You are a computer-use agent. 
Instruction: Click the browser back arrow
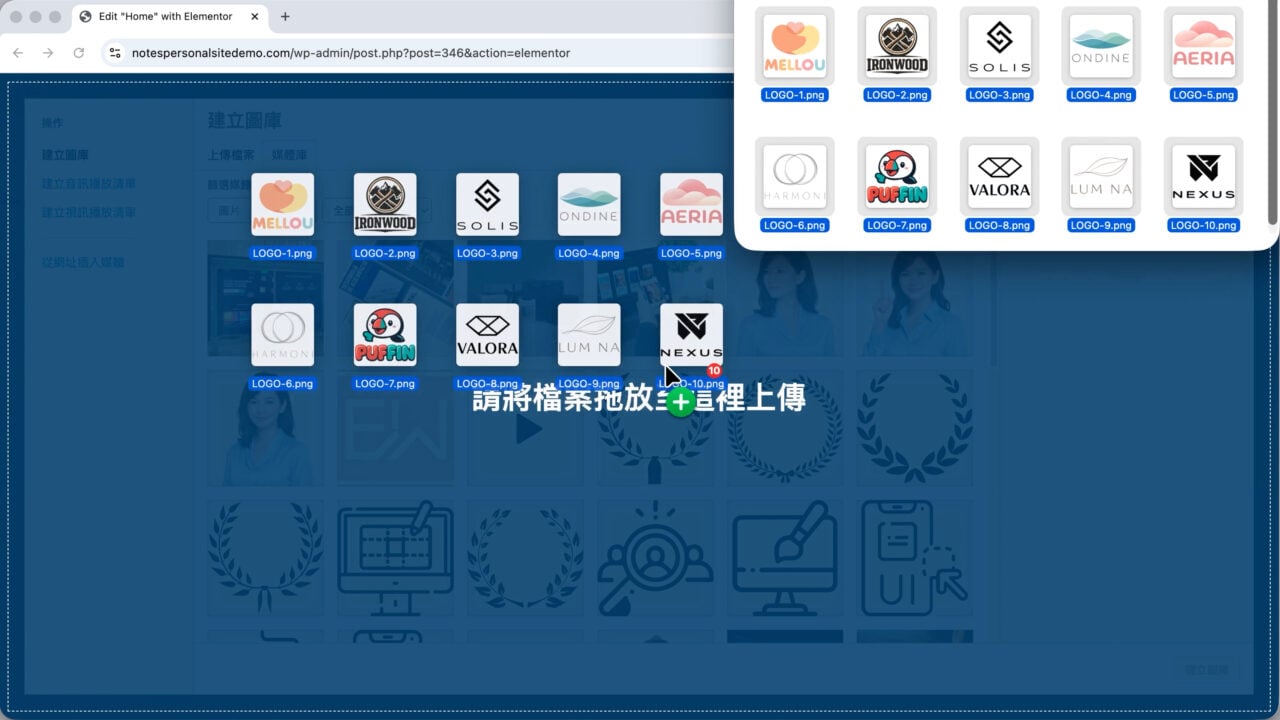pos(18,53)
